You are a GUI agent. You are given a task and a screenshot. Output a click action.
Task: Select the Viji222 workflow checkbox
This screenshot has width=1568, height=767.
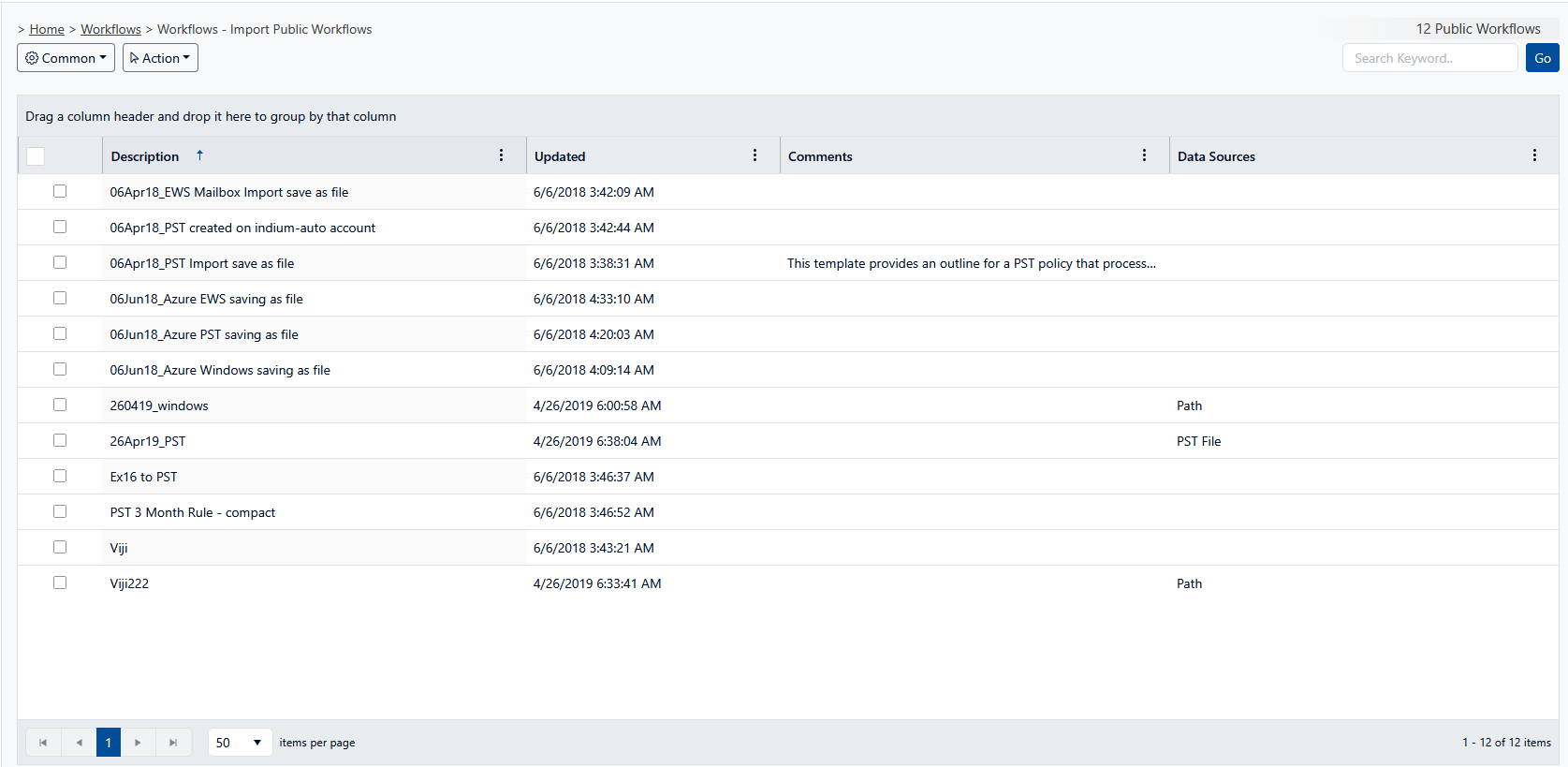pyautogui.click(x=60, y=583)
